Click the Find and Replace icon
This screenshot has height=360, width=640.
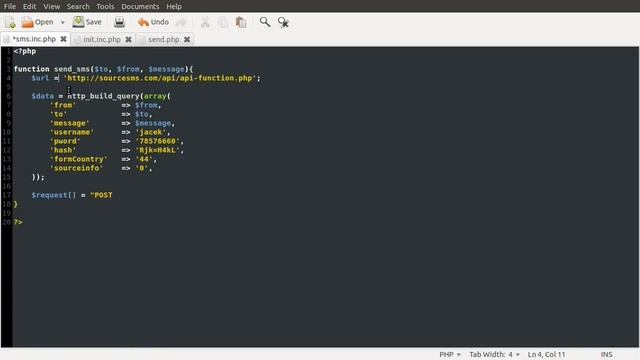(x=283, y=22)
